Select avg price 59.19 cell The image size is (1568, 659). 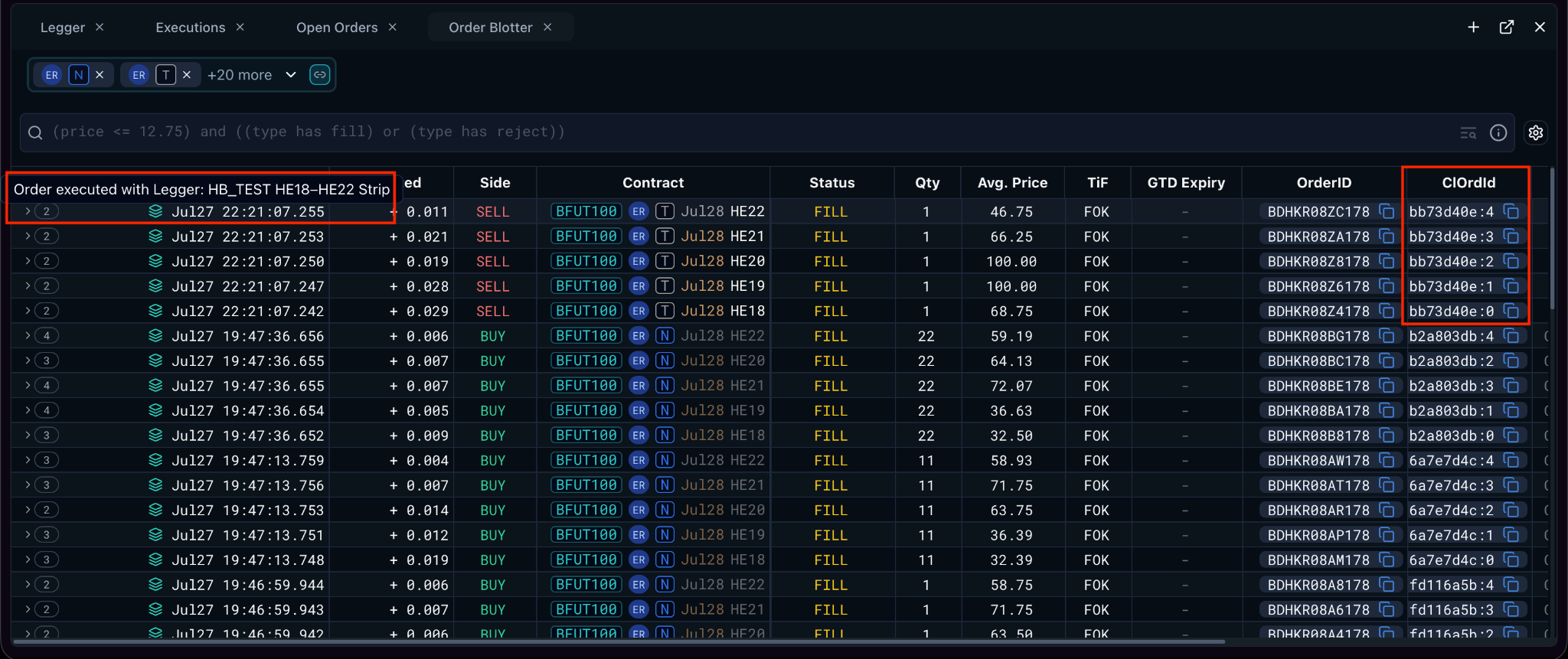[x=1011, y=336]
